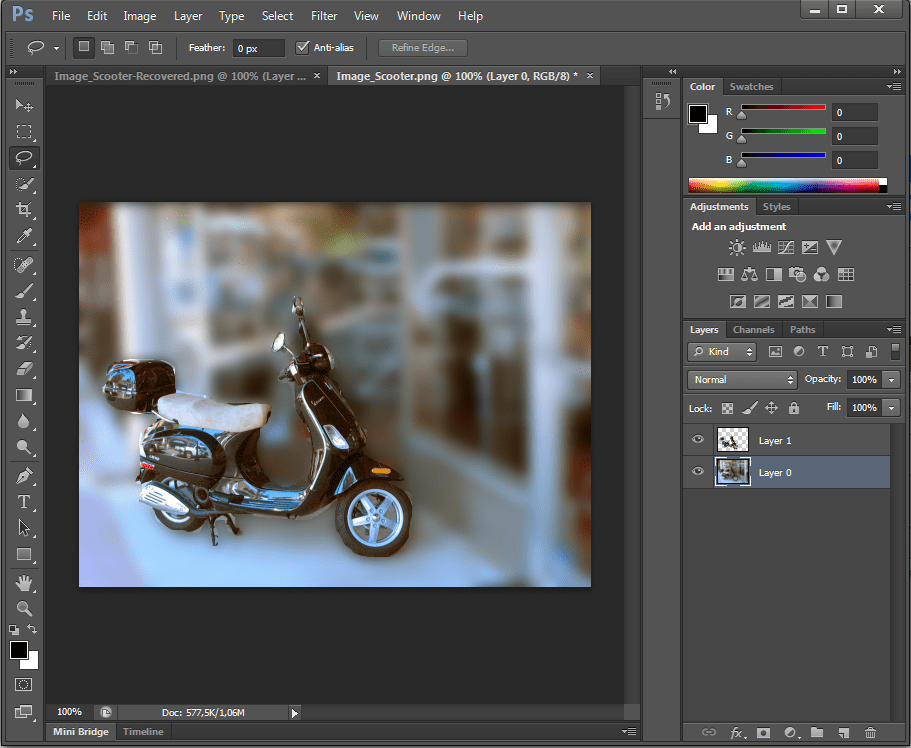Viewport: 911px width, 748px height.
Task: Click the Feather input field
Action: (x=258, y=48)
